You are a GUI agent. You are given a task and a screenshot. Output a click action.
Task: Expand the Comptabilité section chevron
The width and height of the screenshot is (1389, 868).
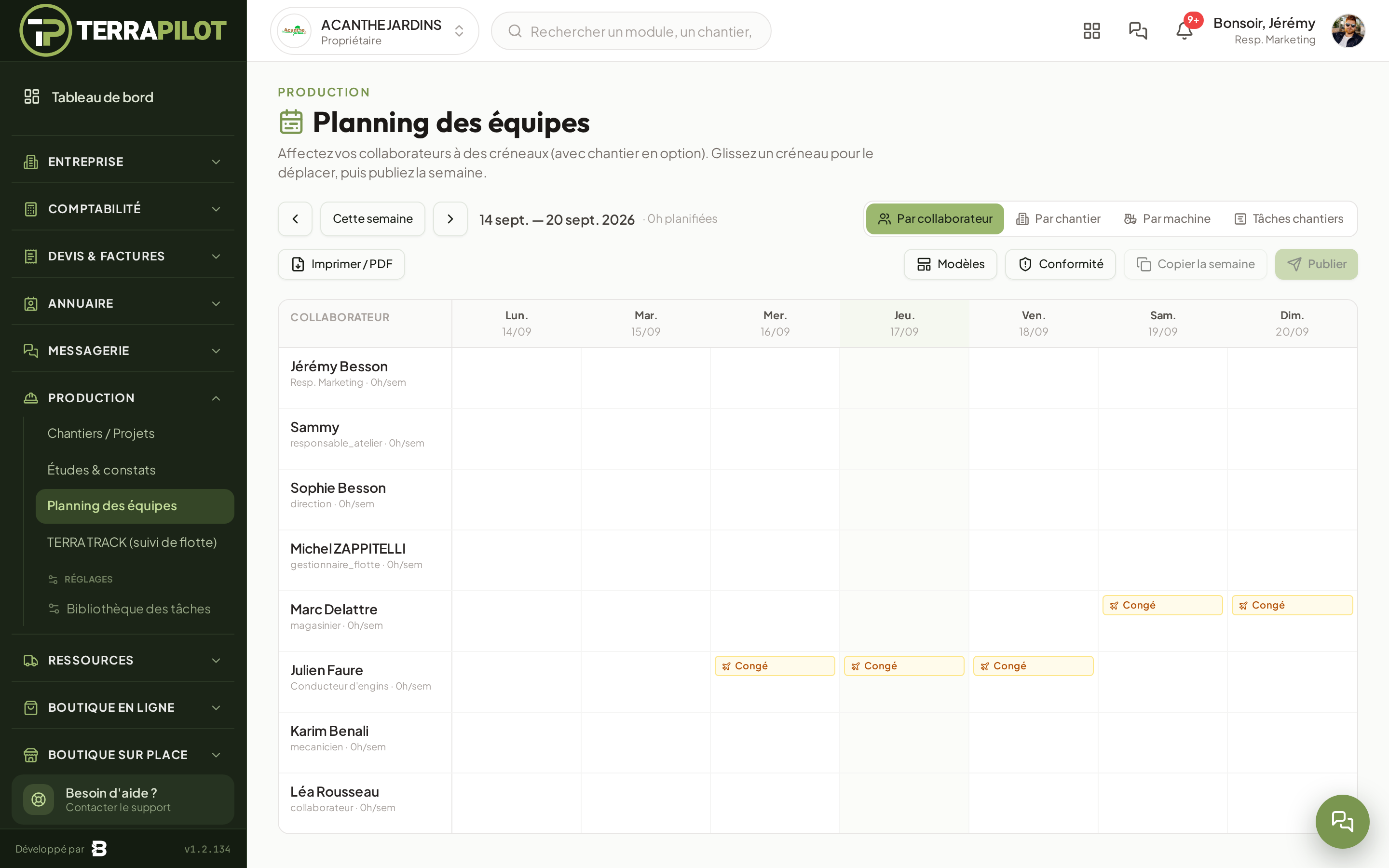[x=216, y=209]
